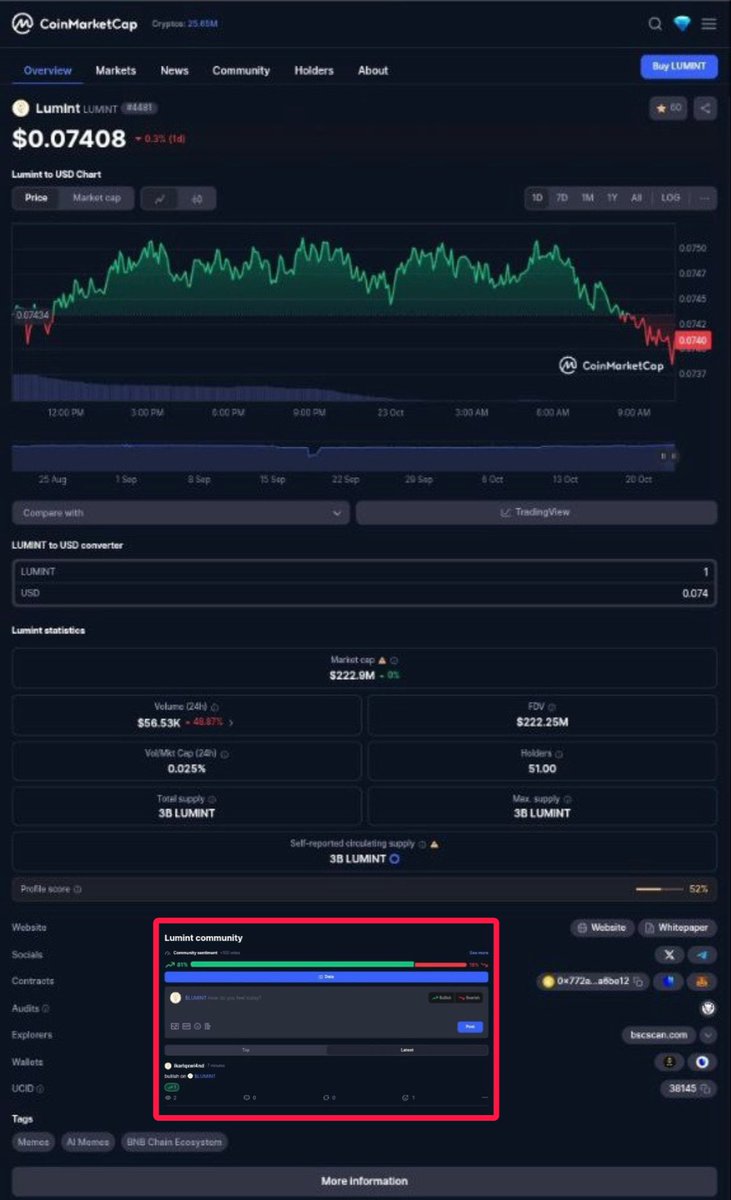
Task: Set chart range to 7D
Action: (562, 198)
